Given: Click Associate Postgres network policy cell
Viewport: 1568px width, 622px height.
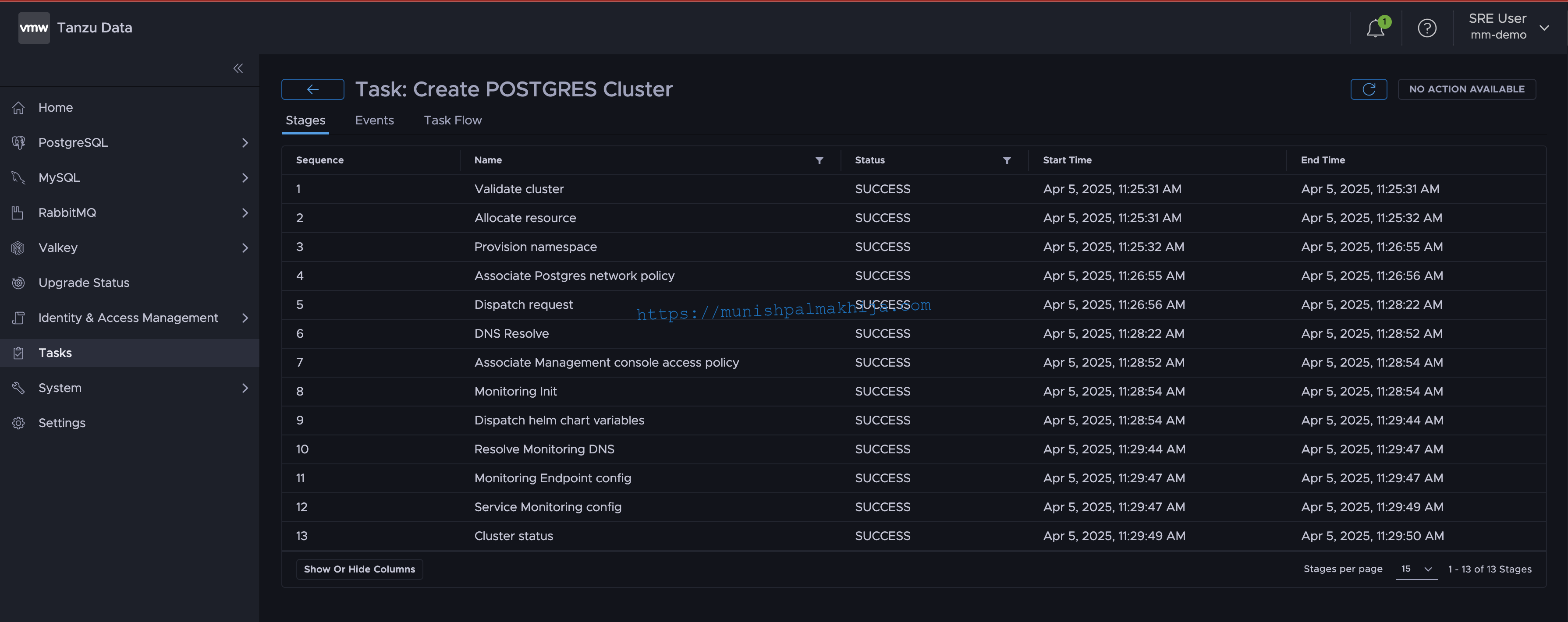Looking at the screenshot, I should [574, 276].
